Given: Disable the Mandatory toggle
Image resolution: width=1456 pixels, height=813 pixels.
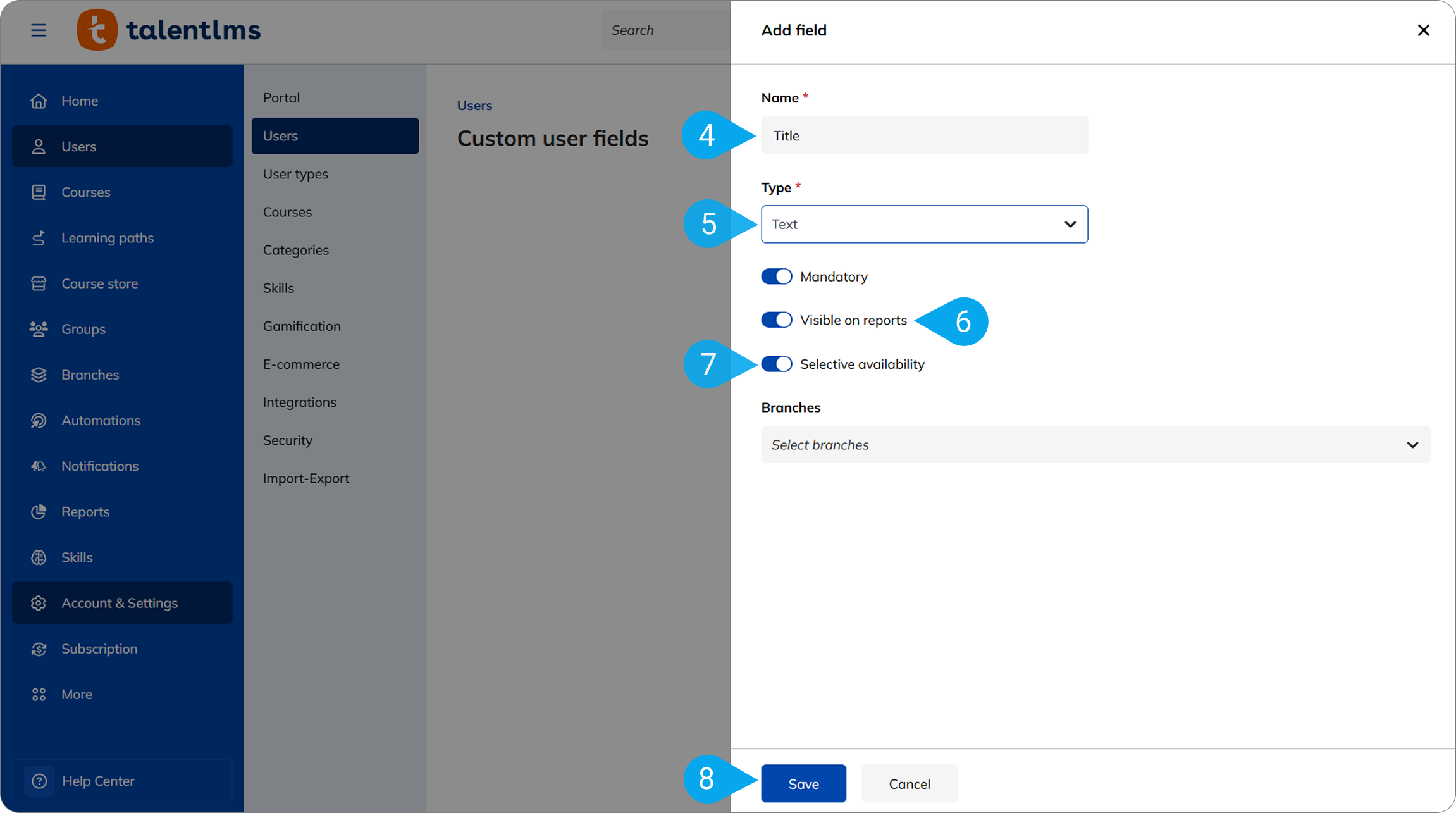Looking at the screenshot, I should pyautogui.click(x=777, y=276).
